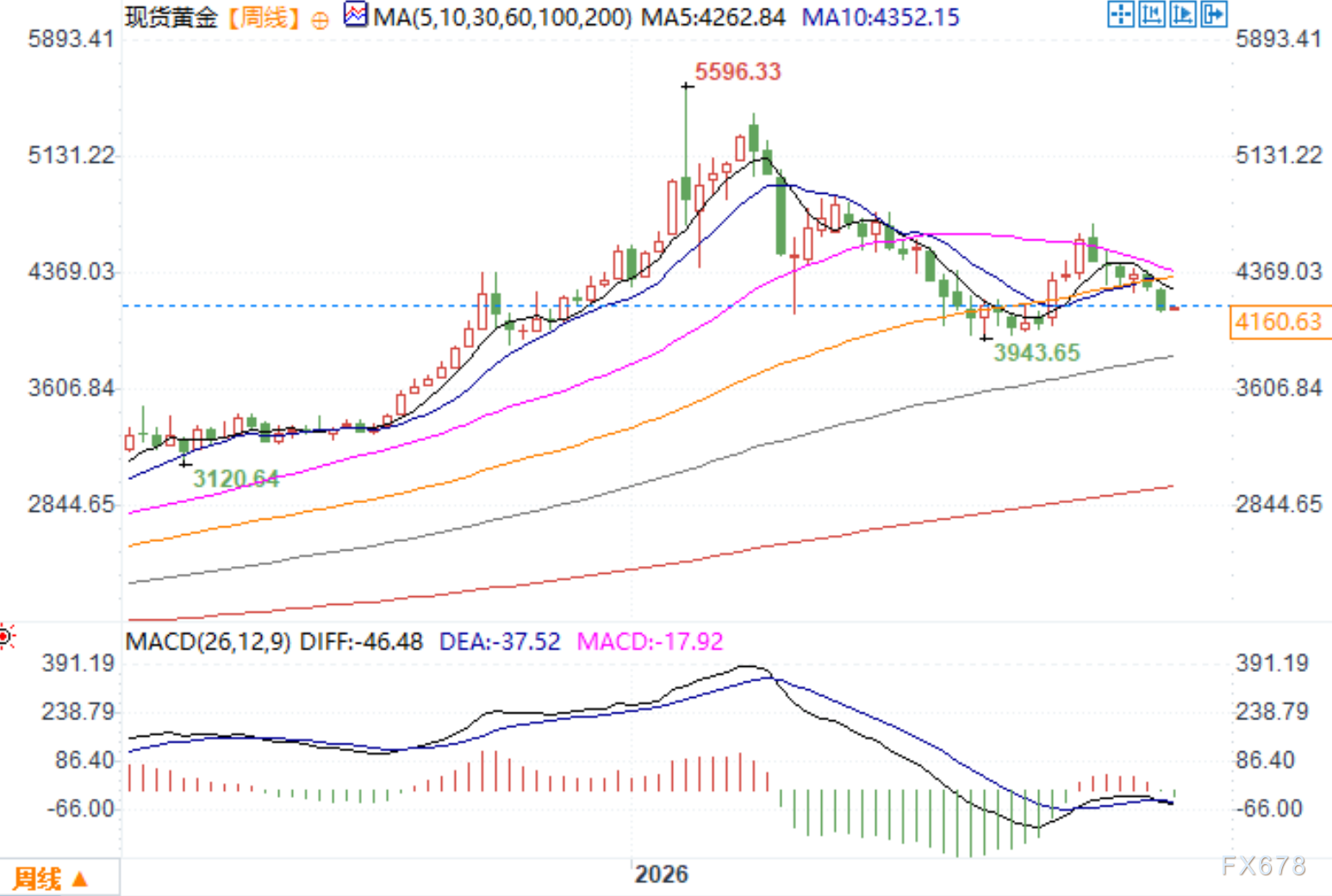This screenshot has height=896, width=1332.
Task: Click the crosshair target icon beside 周线
Action: 320,20
